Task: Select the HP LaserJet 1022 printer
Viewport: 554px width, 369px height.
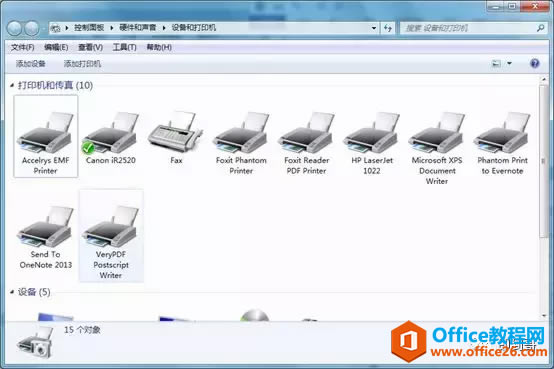Action: click(372, 143)
